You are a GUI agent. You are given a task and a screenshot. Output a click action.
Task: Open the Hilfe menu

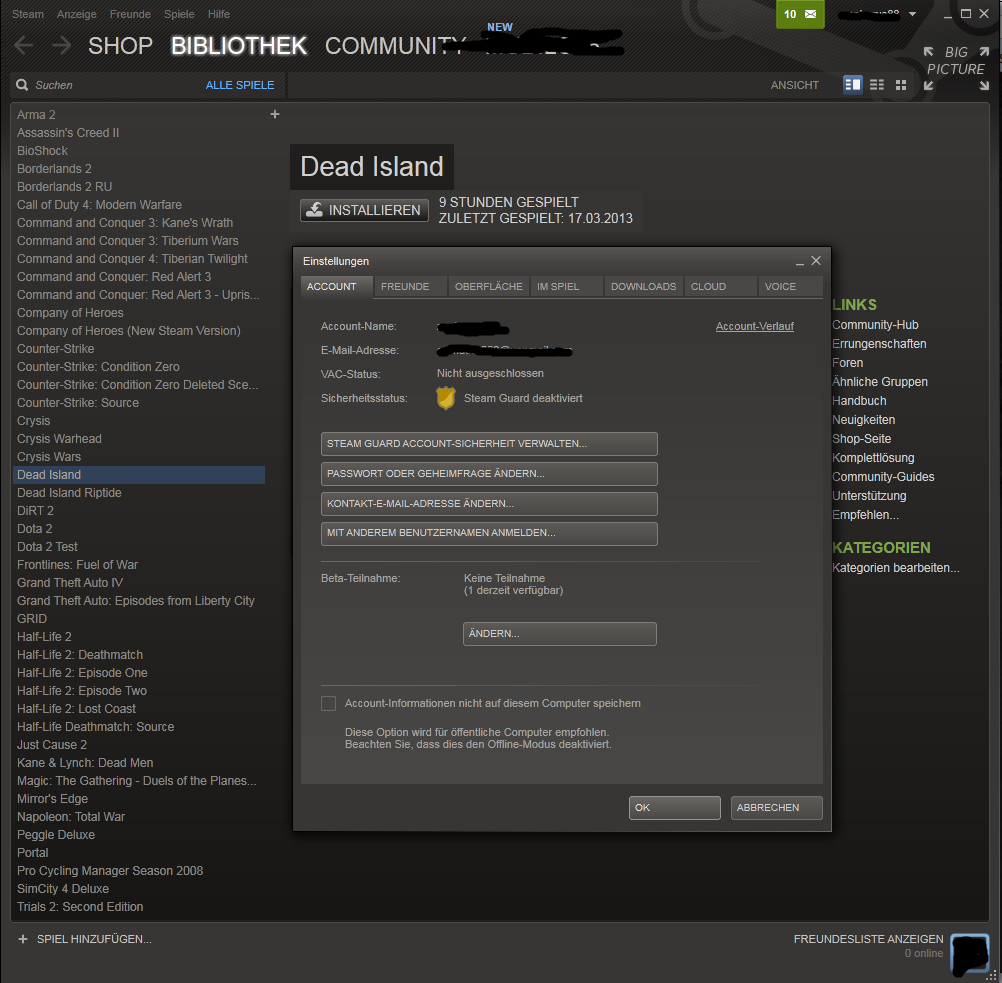(x=219, y=14)
